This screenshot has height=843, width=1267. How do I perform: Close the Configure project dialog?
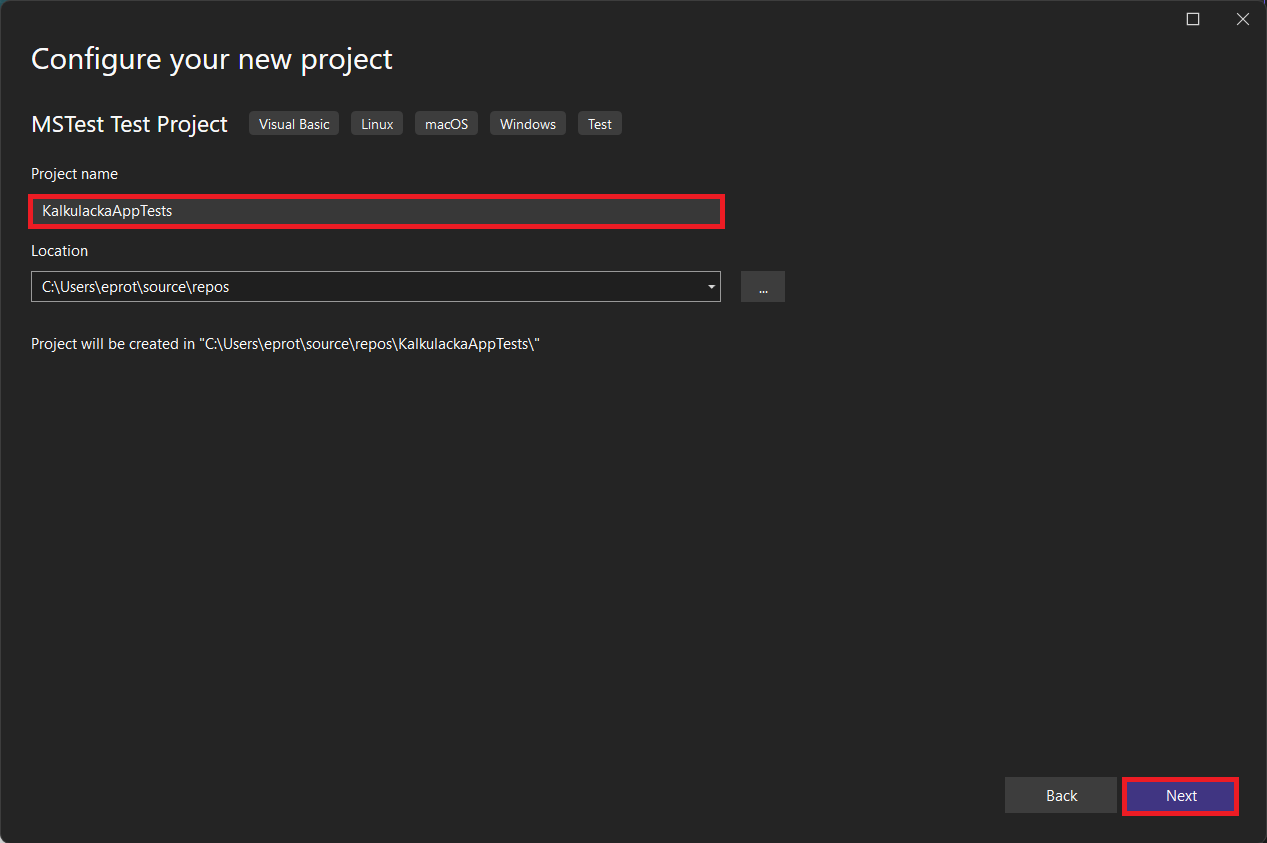[1242, 19]
